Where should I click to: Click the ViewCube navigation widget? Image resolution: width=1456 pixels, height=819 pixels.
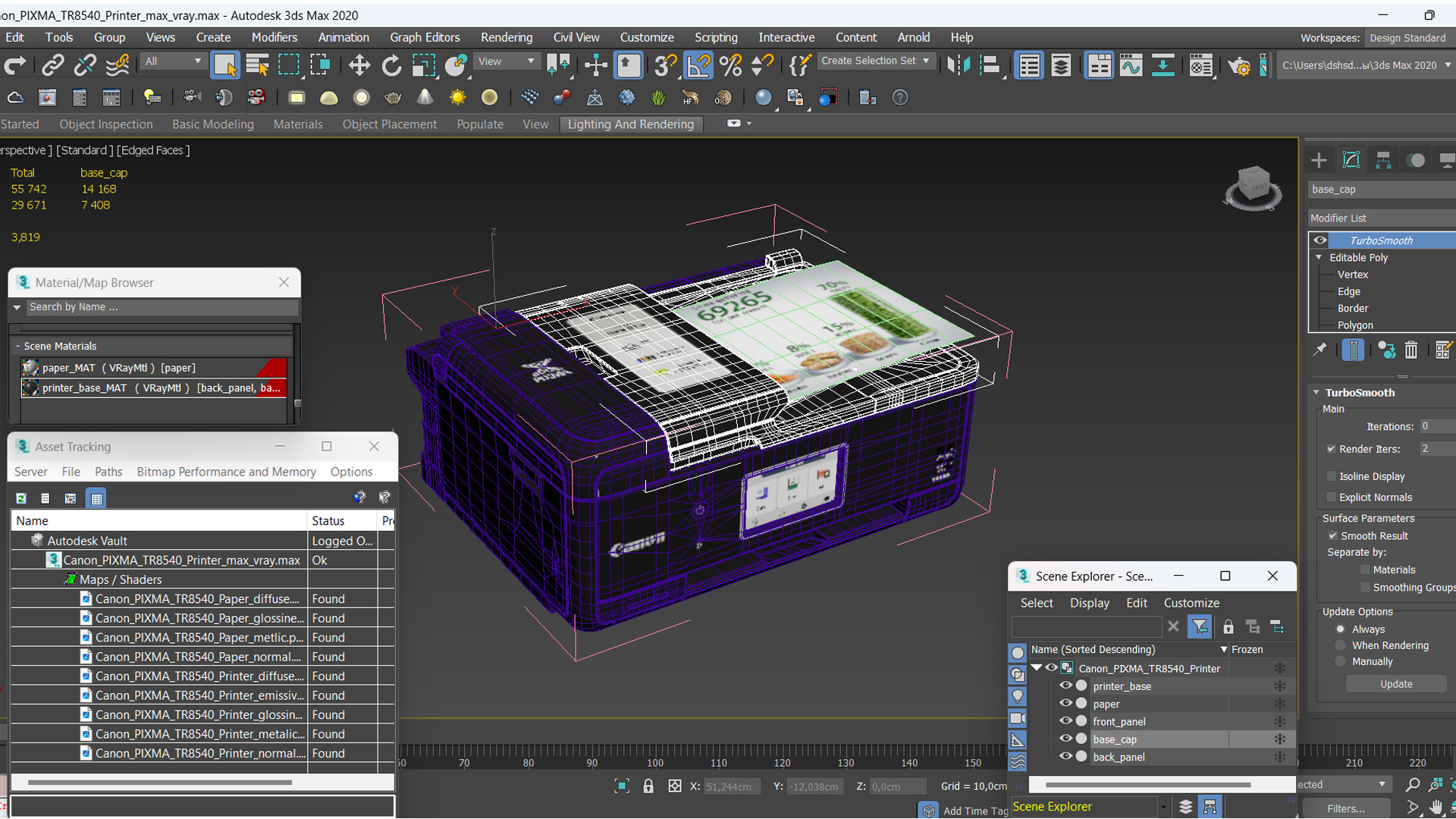click(x=1252, y=188)
